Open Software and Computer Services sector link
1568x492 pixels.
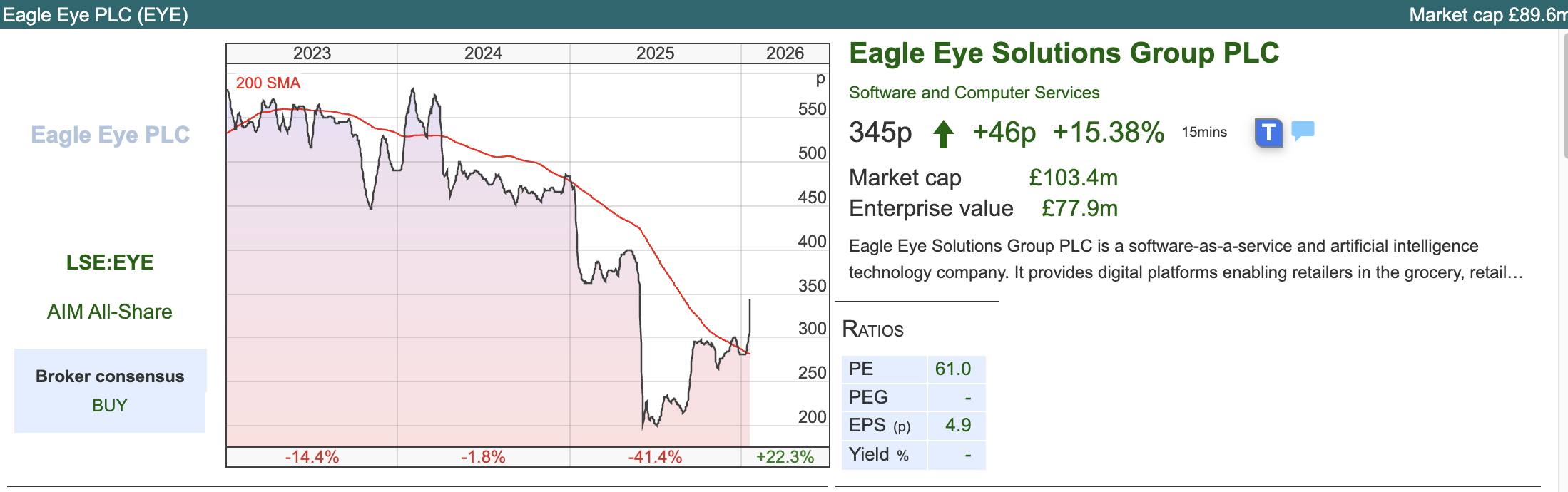974,93
